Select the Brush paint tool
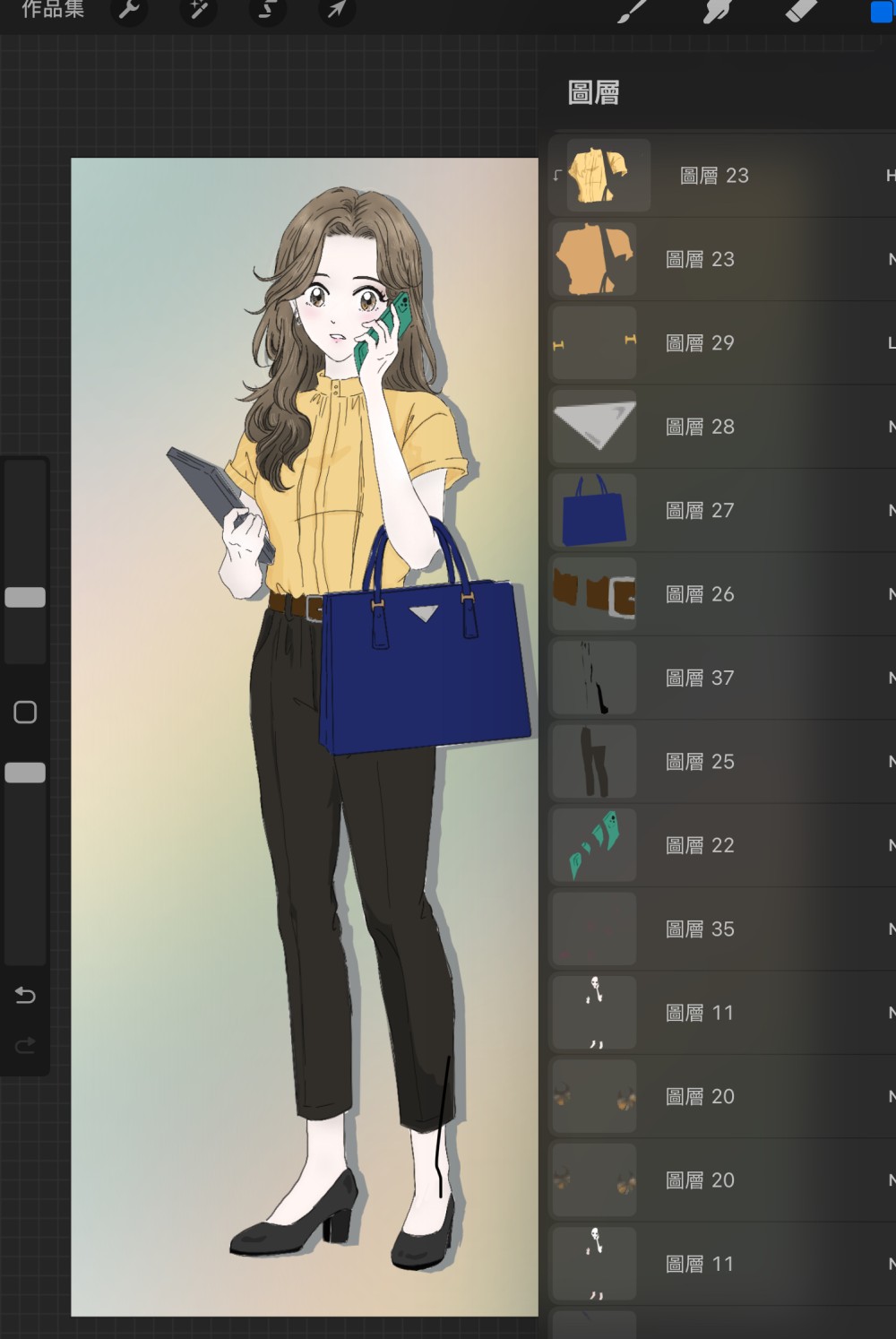This screenshot has height=1339, width=896. click(633, 11)
